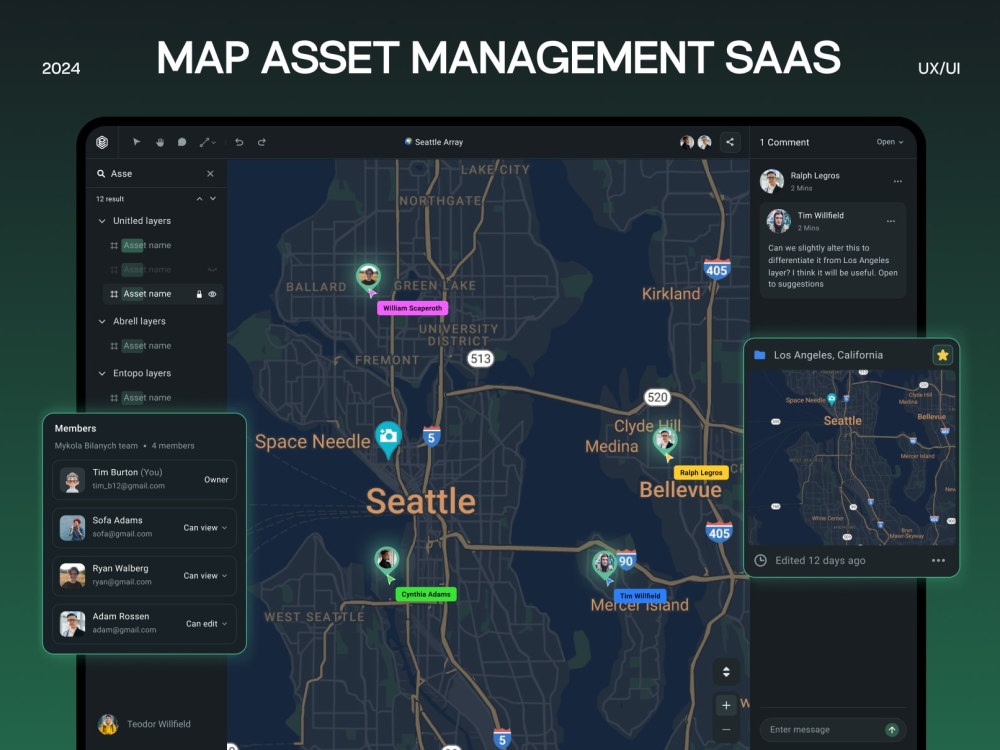
Task: Click the second collaborator avatar in top bar
Action: (x=704, y=142)
